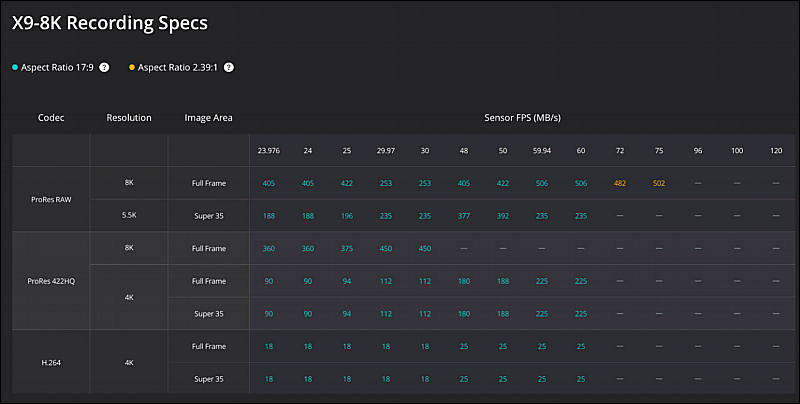Click the 'Resolution' column header
Viewport: 800px width, 404px height.
(129, 118)
